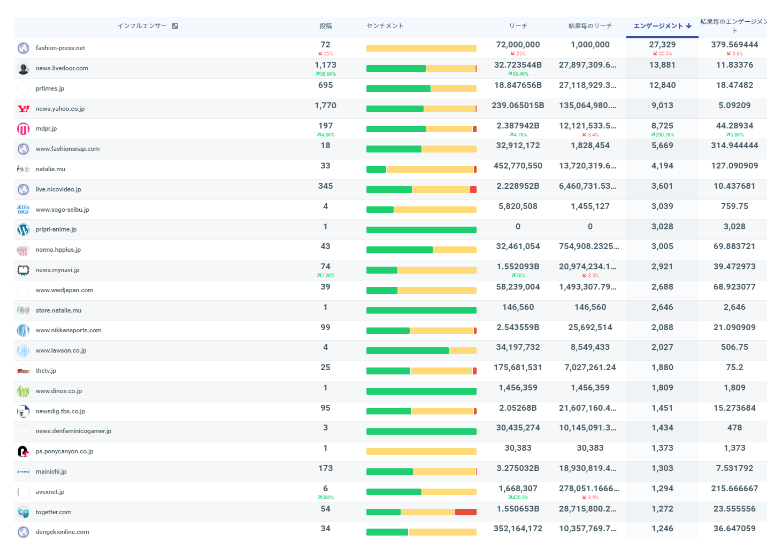Screen dimensions: 783x555
Task: Click the WordPress icon for pripri-anime.jp
Action: 23,229
